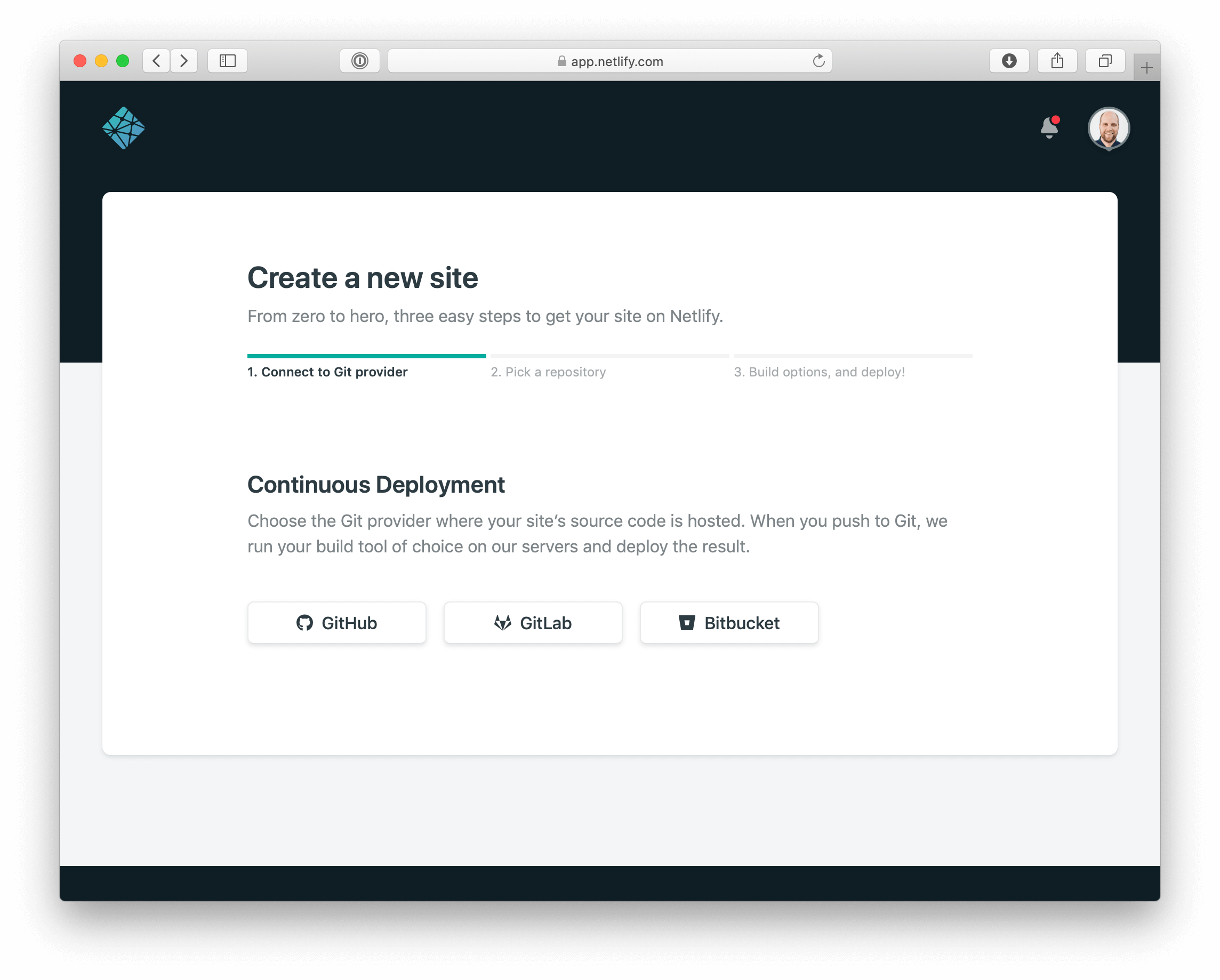The height and width of the screenshot is (980, 1220).
Task: Open a new Safari tab
Action: point(1147,68)
